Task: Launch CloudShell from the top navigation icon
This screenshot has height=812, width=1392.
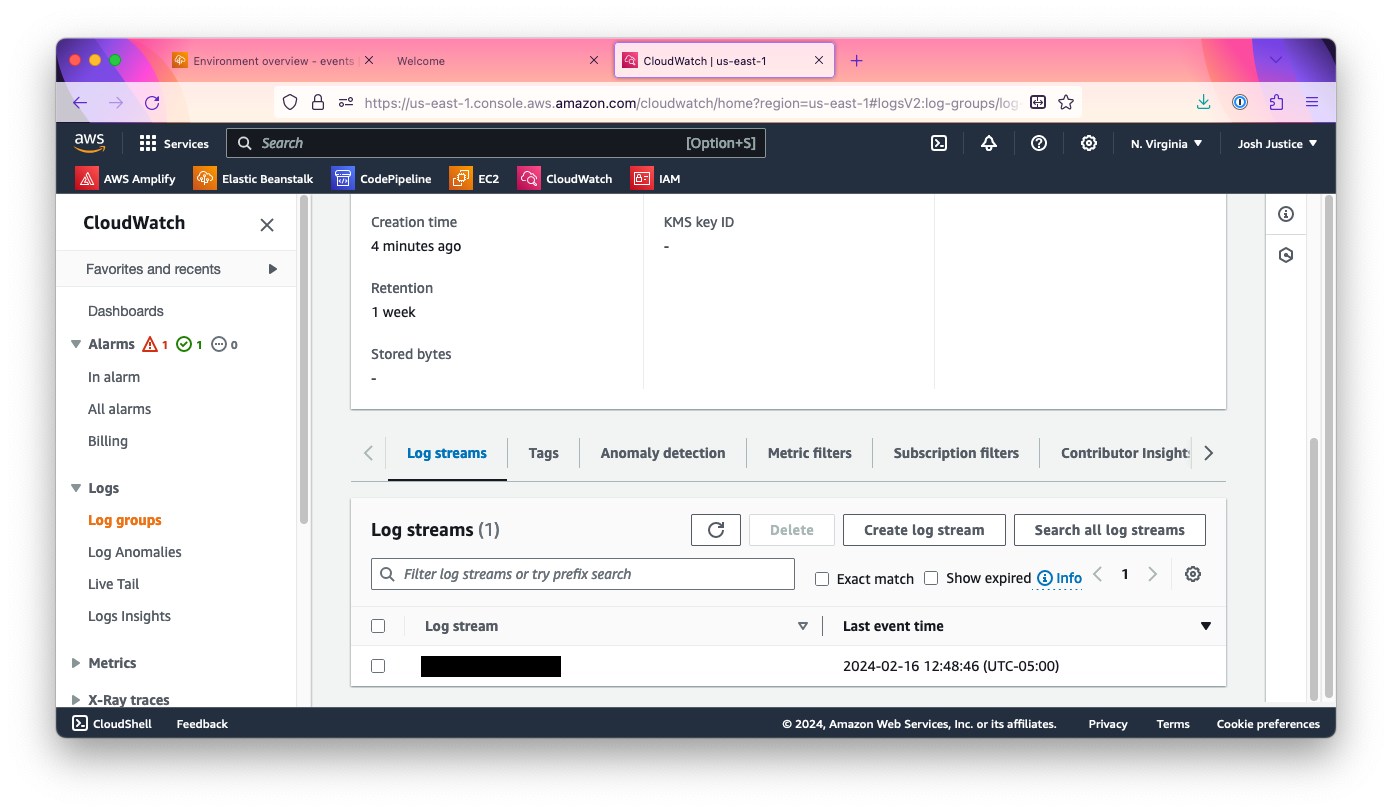Action: pos(939,143)
